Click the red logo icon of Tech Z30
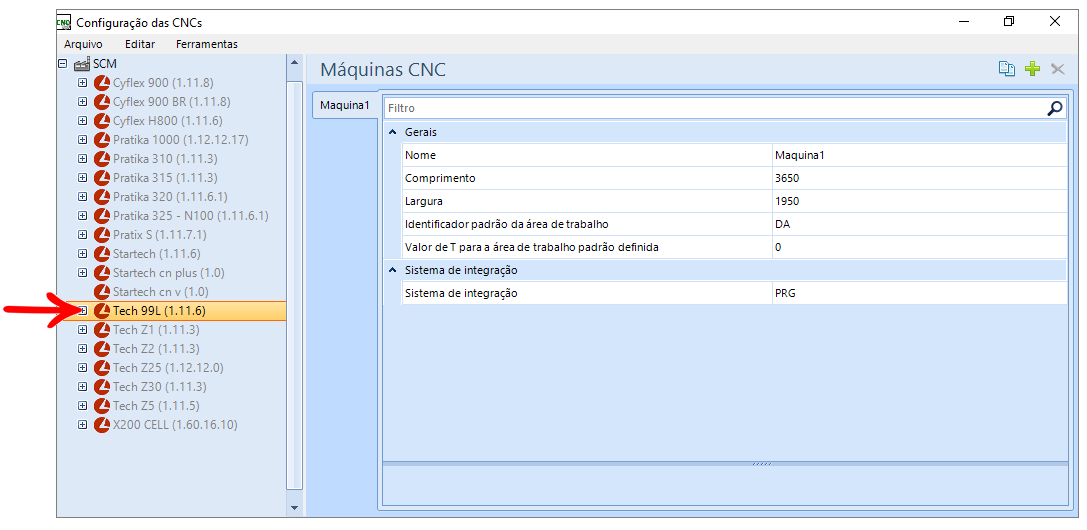This screenshot has height=530, width=1087. (102, 387)
